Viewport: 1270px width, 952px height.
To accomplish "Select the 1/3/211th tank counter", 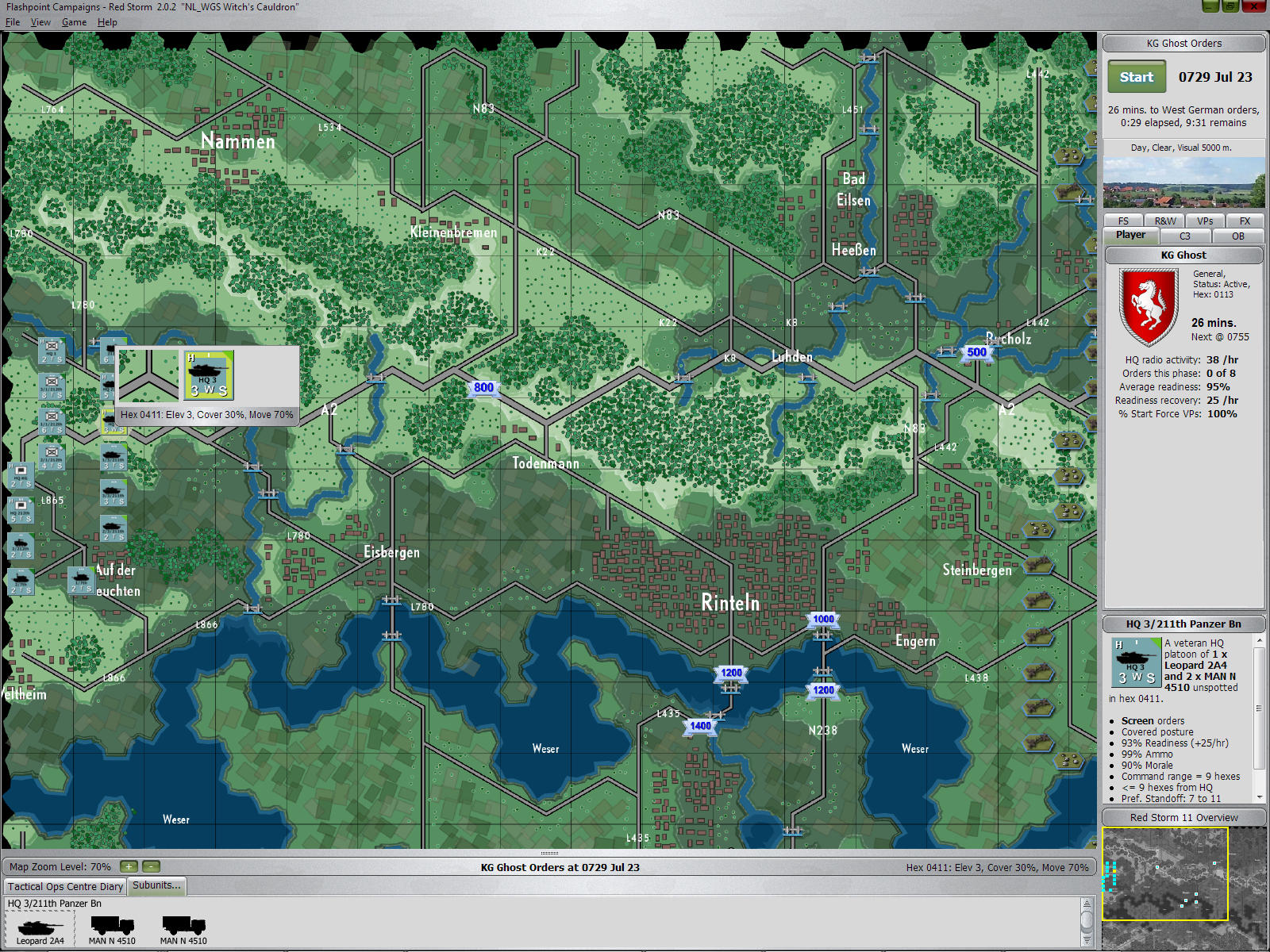I will pyautogui.click(x=113, y=457).
